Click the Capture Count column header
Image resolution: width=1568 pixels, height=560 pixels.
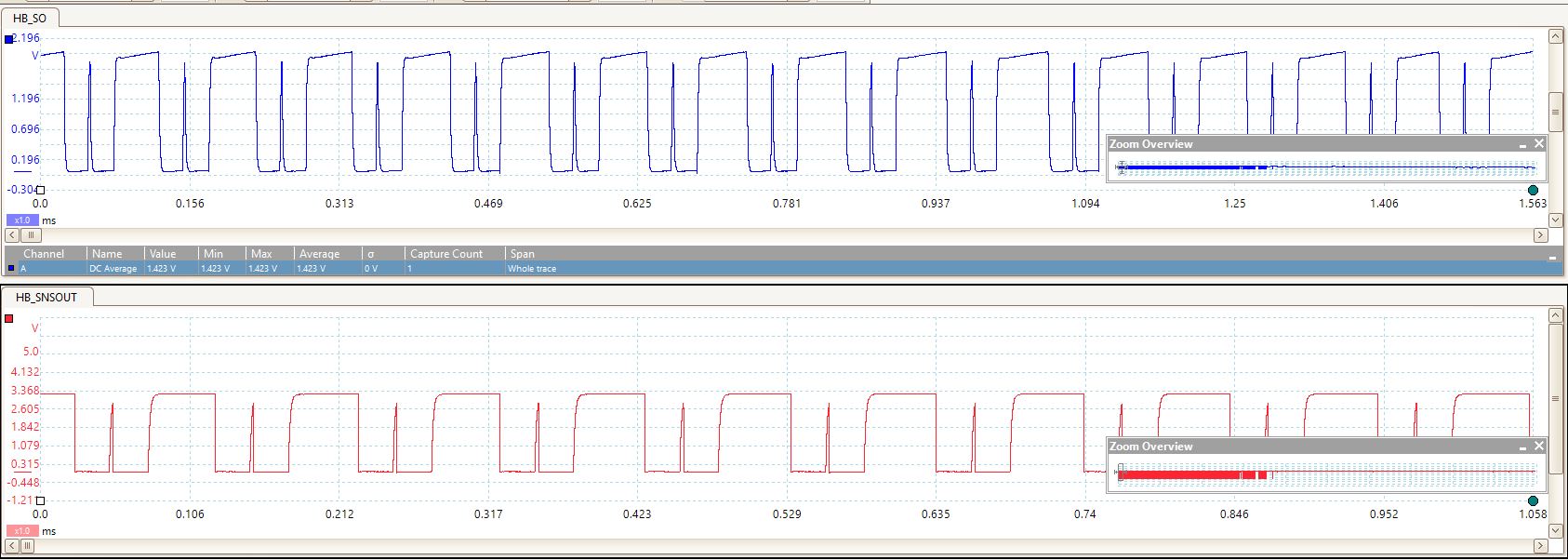[446, 254]
